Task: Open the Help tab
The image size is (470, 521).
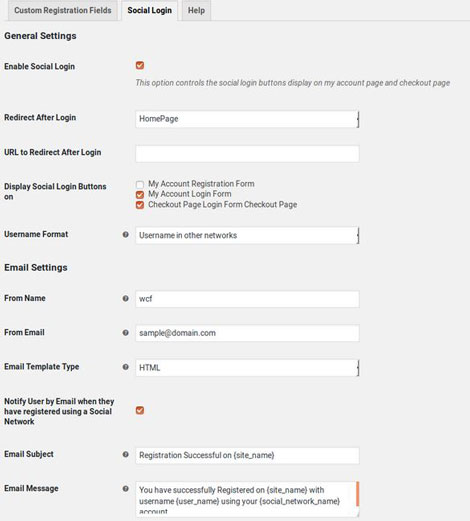Action: pyautogui.click(x=196, y=10)
